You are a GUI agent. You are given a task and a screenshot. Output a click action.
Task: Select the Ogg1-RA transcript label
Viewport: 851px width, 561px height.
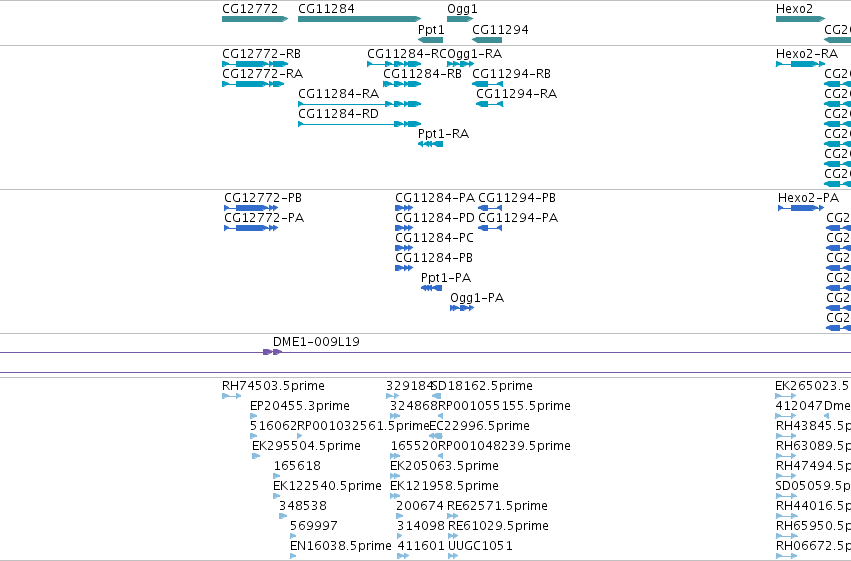point(475,54)
